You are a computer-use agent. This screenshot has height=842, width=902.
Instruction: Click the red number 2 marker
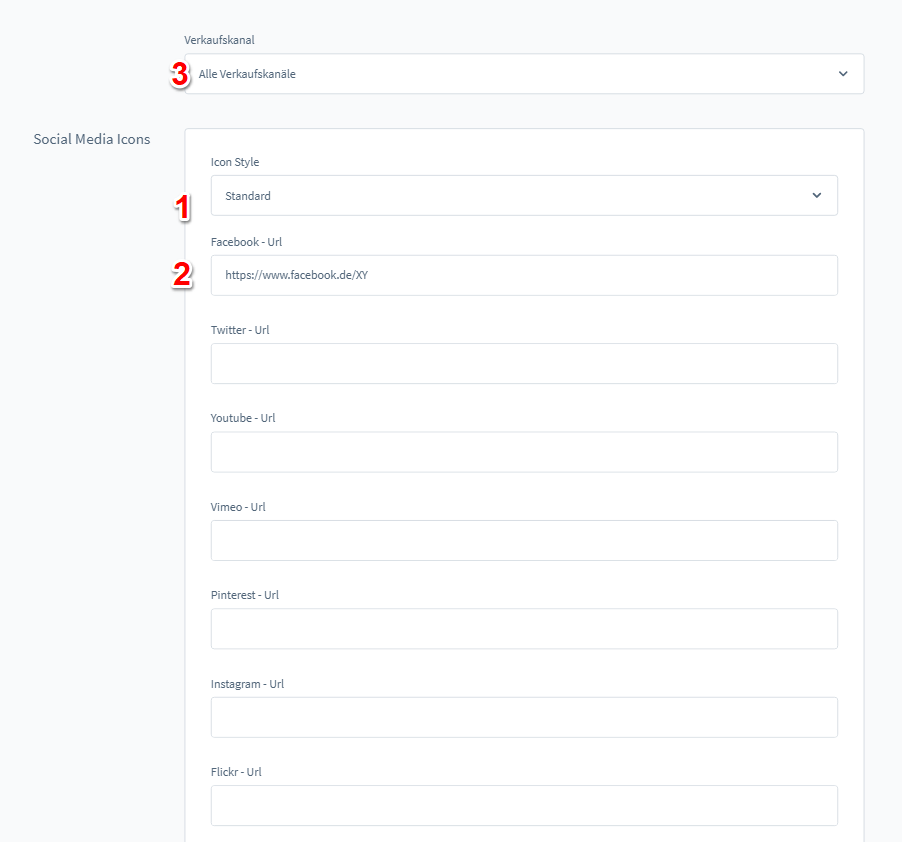182,275
